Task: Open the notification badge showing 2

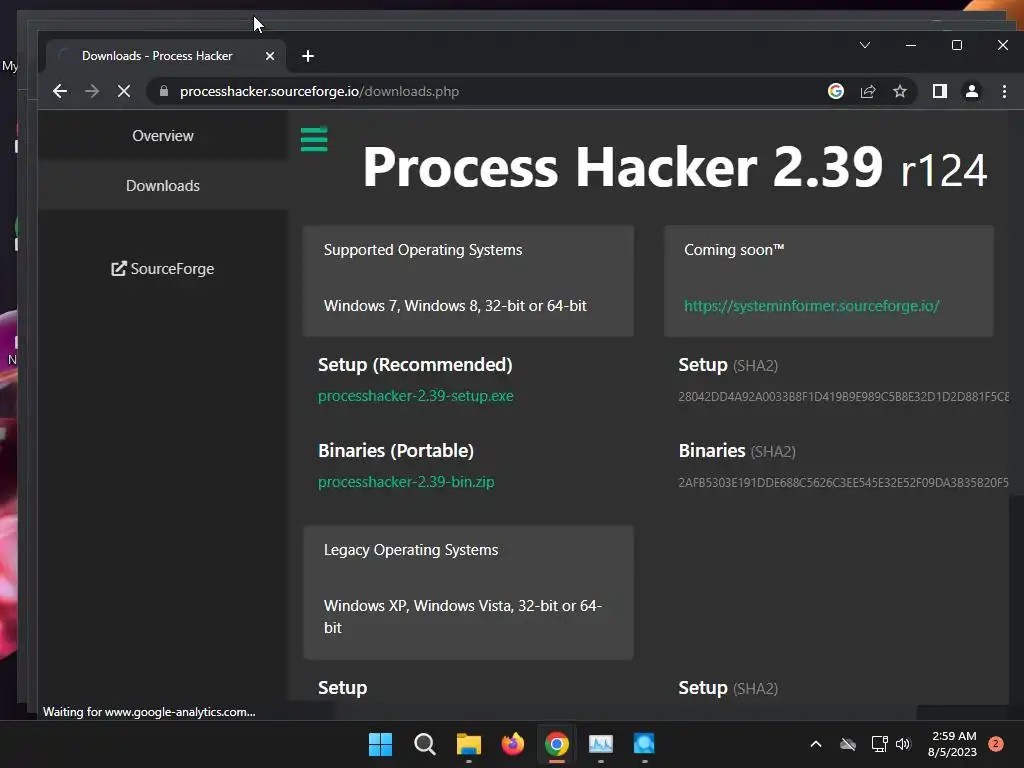Action: click(x=996, y=744)
